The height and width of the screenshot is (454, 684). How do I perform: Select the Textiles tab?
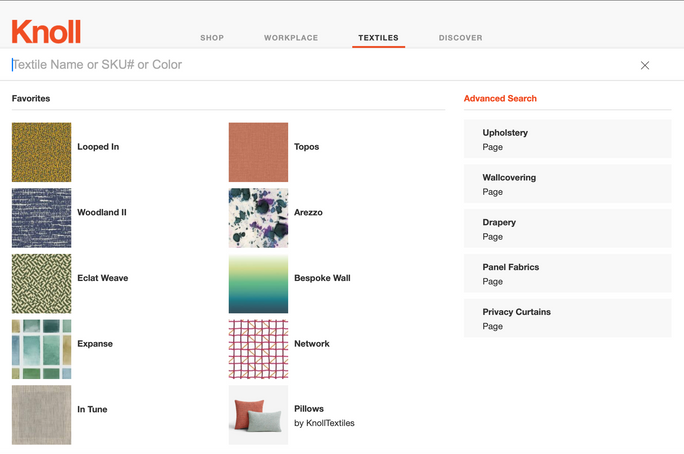378,38
